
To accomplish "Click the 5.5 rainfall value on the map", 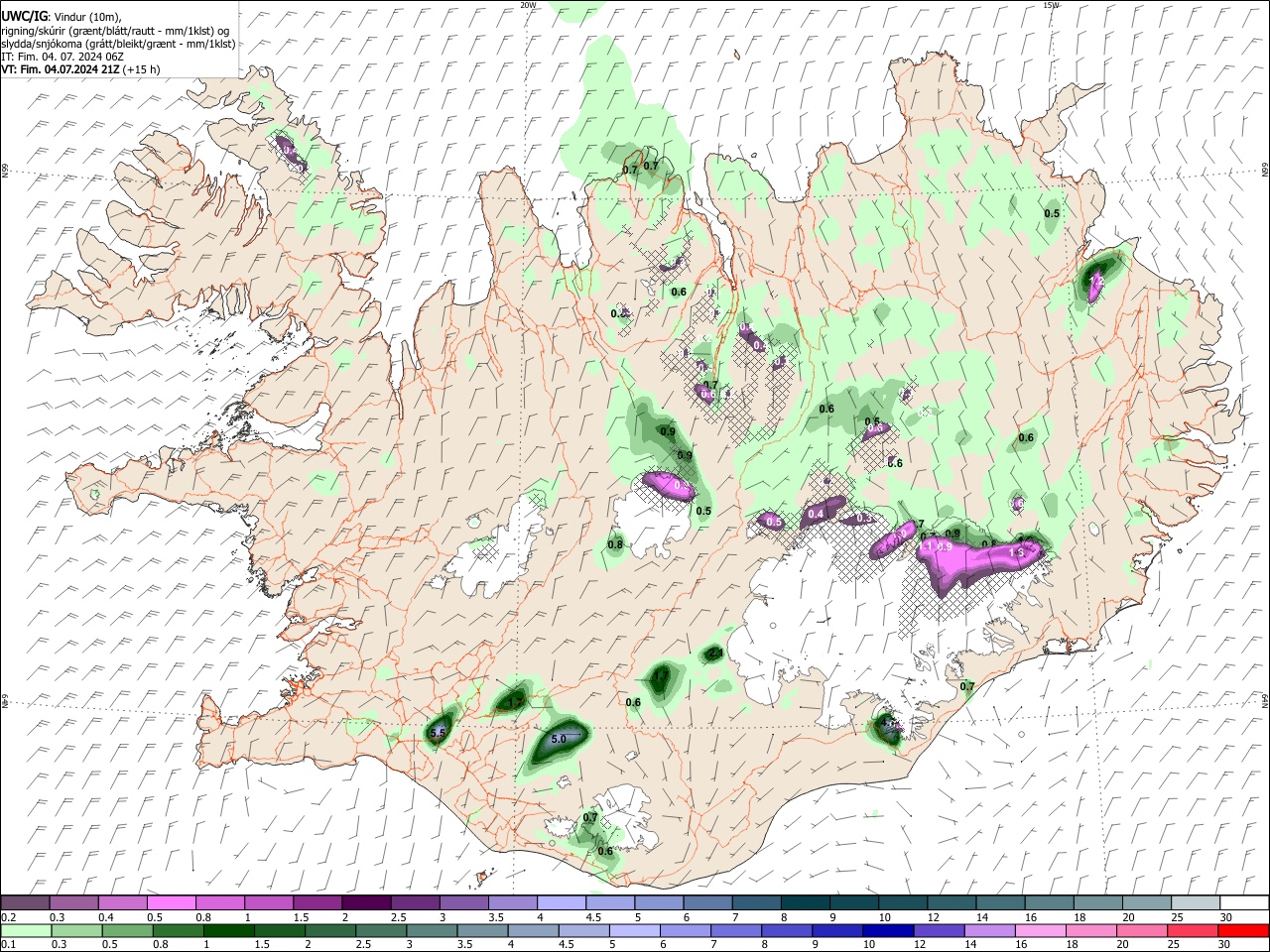I will pos(439,733).
